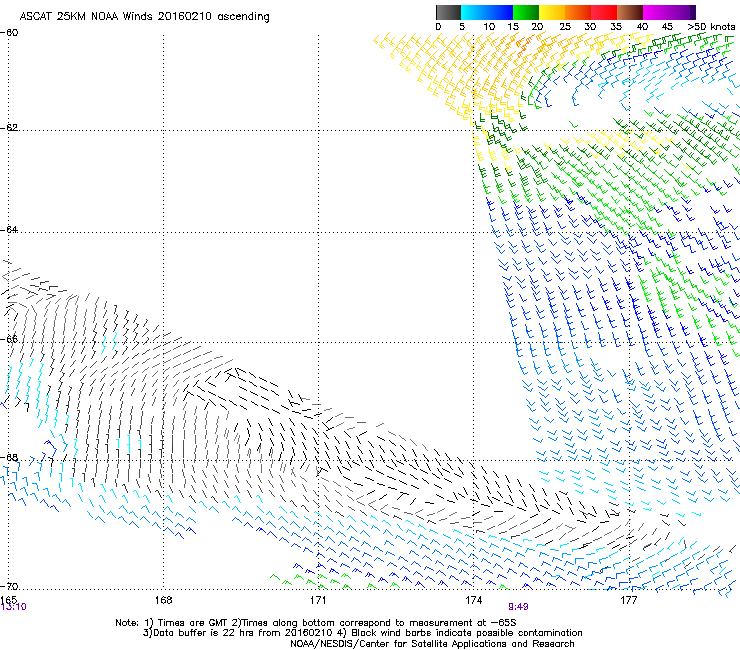740x650 pixels.
Task: Click the '165' longitude axis label
Action: (8, 600)
